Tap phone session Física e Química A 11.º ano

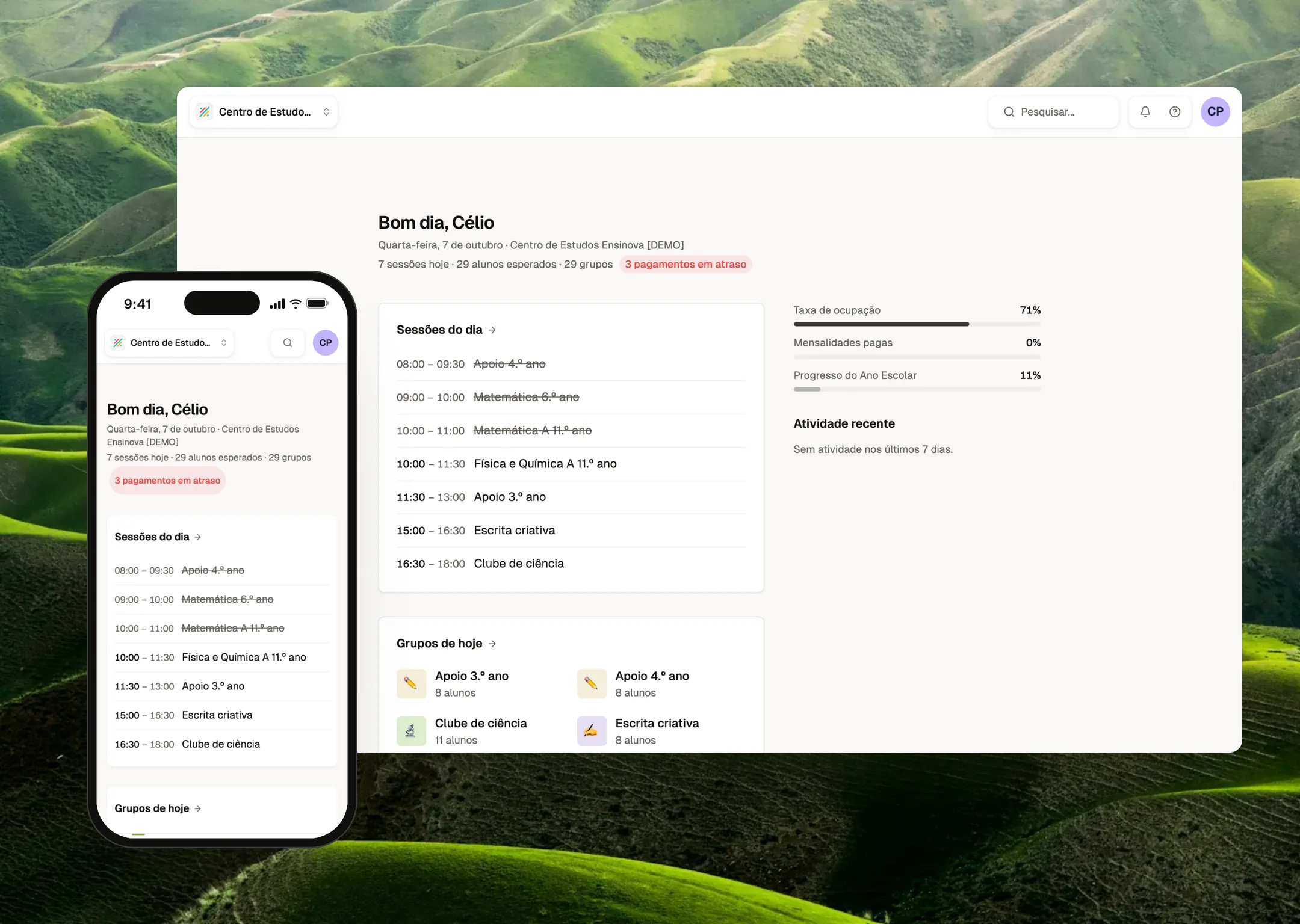pos(222,658)
